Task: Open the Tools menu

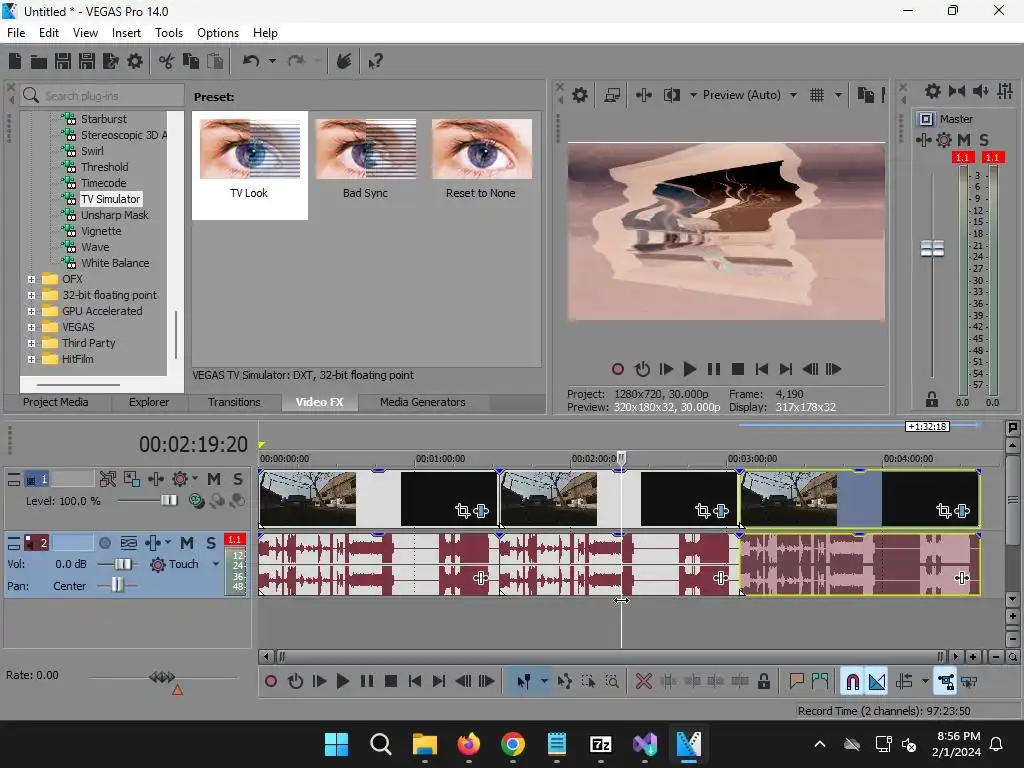Action: click(169, 33)
